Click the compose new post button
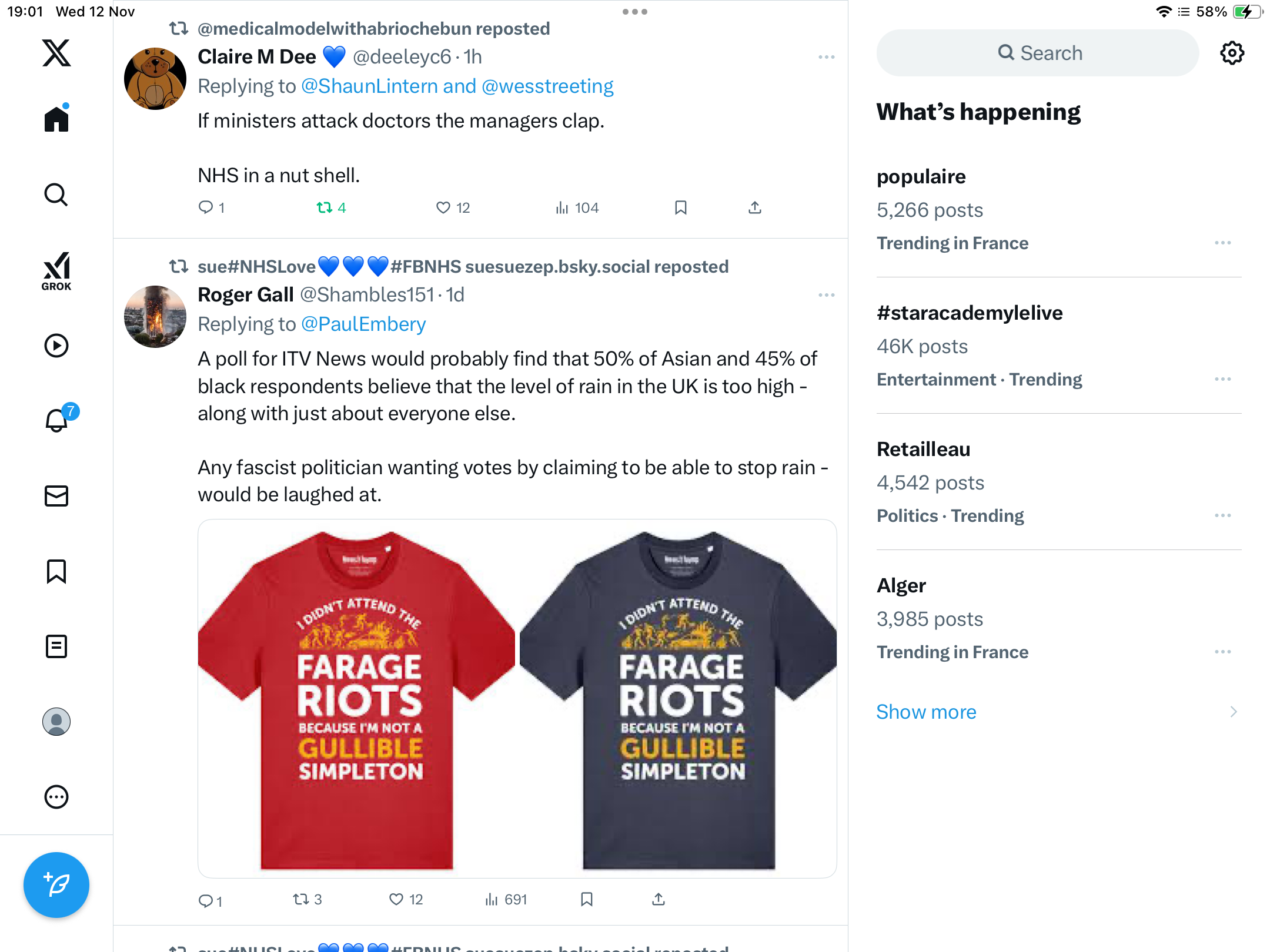Viewport: 1270px width, 952px height. (x=56, y=884)
